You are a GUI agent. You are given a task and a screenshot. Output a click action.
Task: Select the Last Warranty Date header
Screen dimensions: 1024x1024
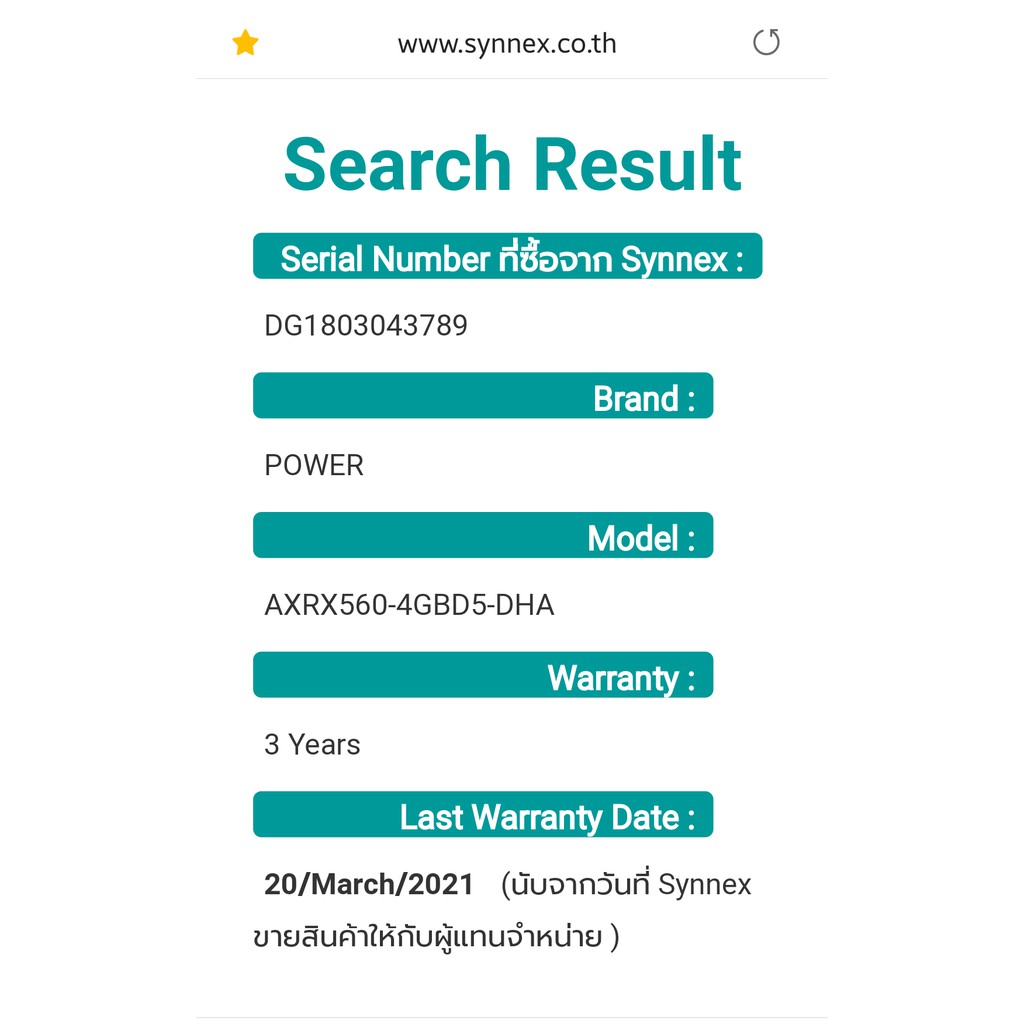(x=483, y=816)
